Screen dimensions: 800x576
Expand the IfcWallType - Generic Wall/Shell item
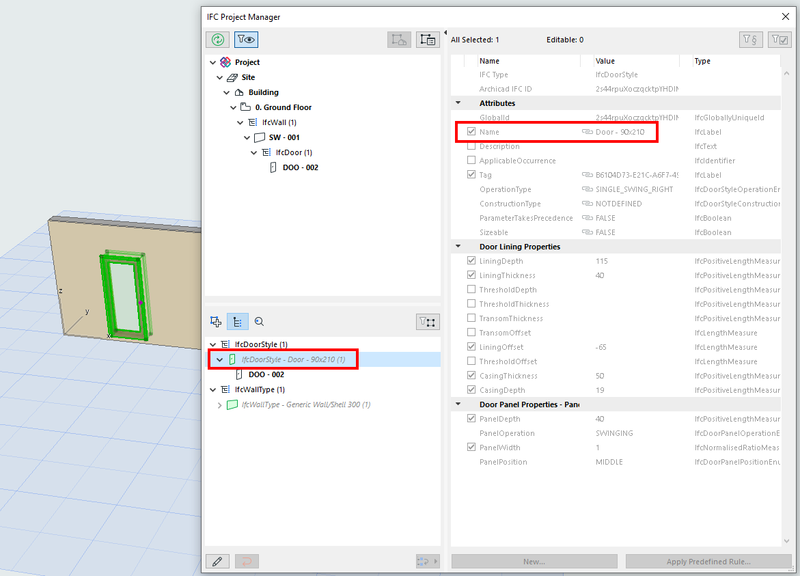[x=219, y=405]
